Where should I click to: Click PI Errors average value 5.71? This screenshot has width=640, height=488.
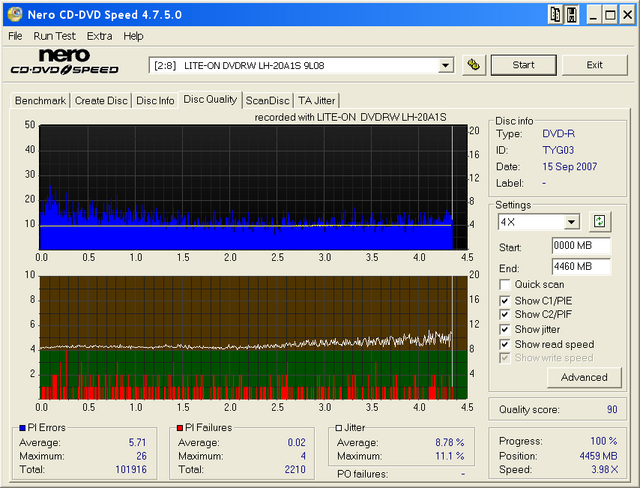(x=137, y=442)
